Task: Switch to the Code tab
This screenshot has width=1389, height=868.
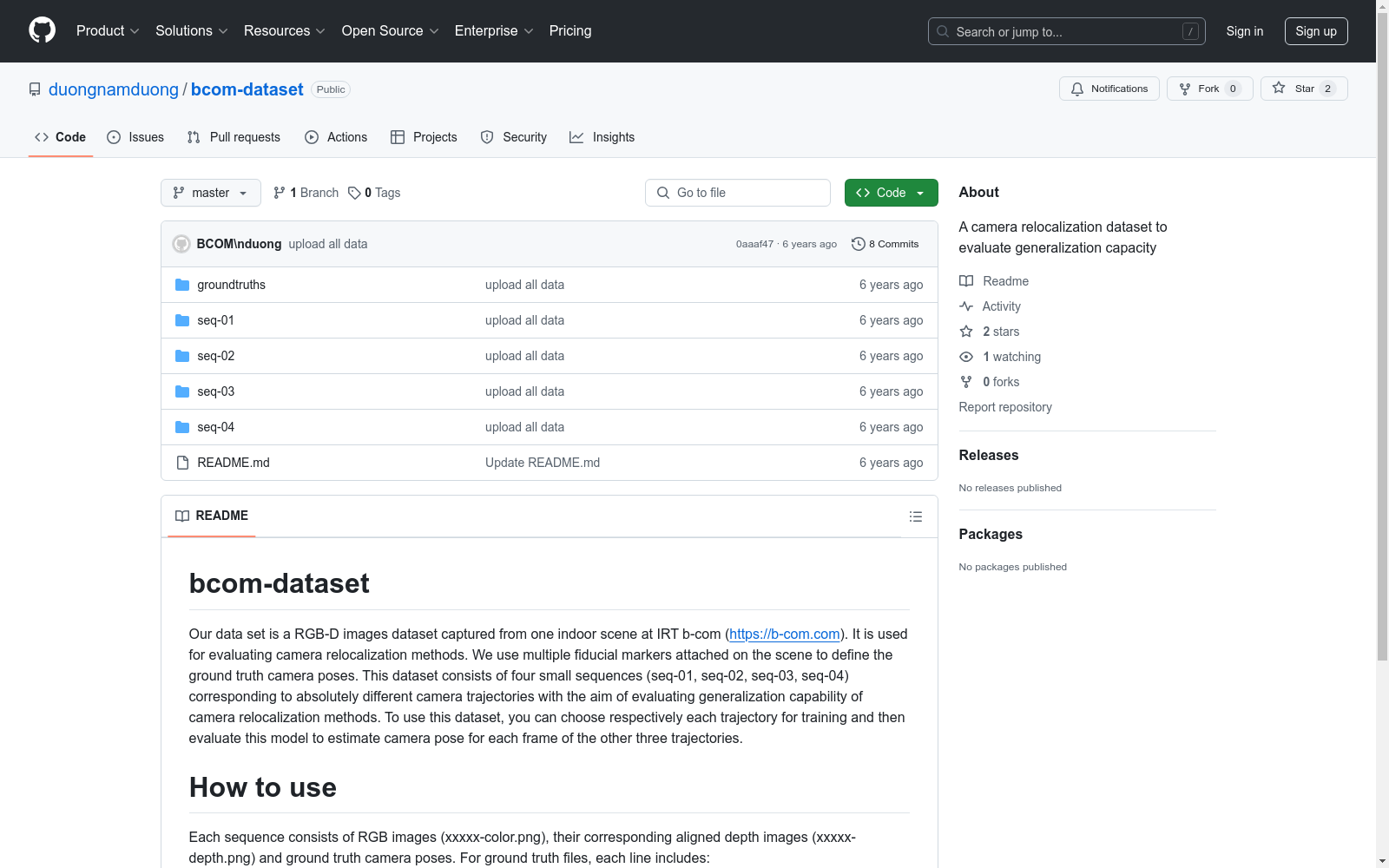Action: coord(60,137)
